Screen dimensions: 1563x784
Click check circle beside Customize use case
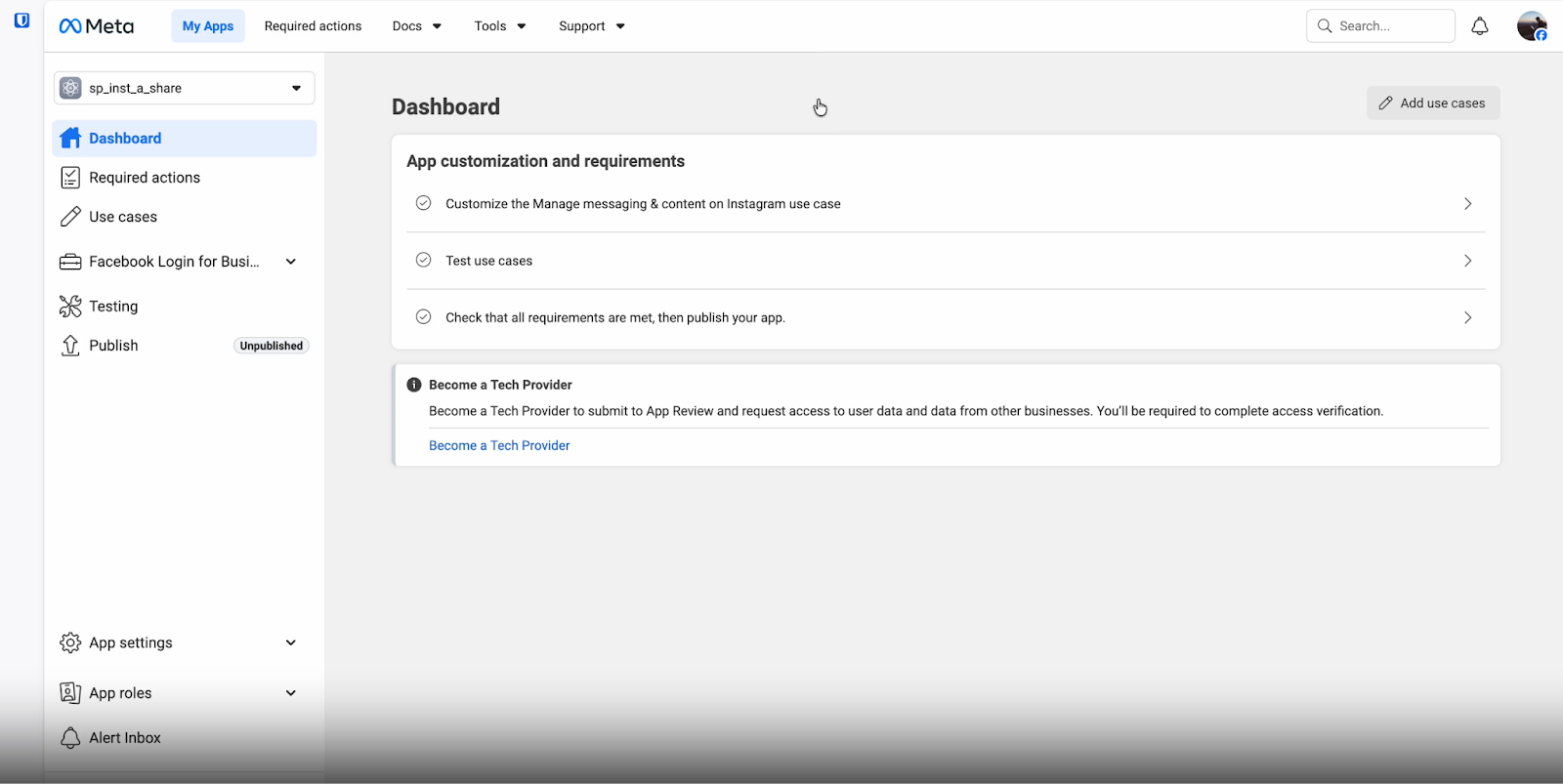(423, 203)
